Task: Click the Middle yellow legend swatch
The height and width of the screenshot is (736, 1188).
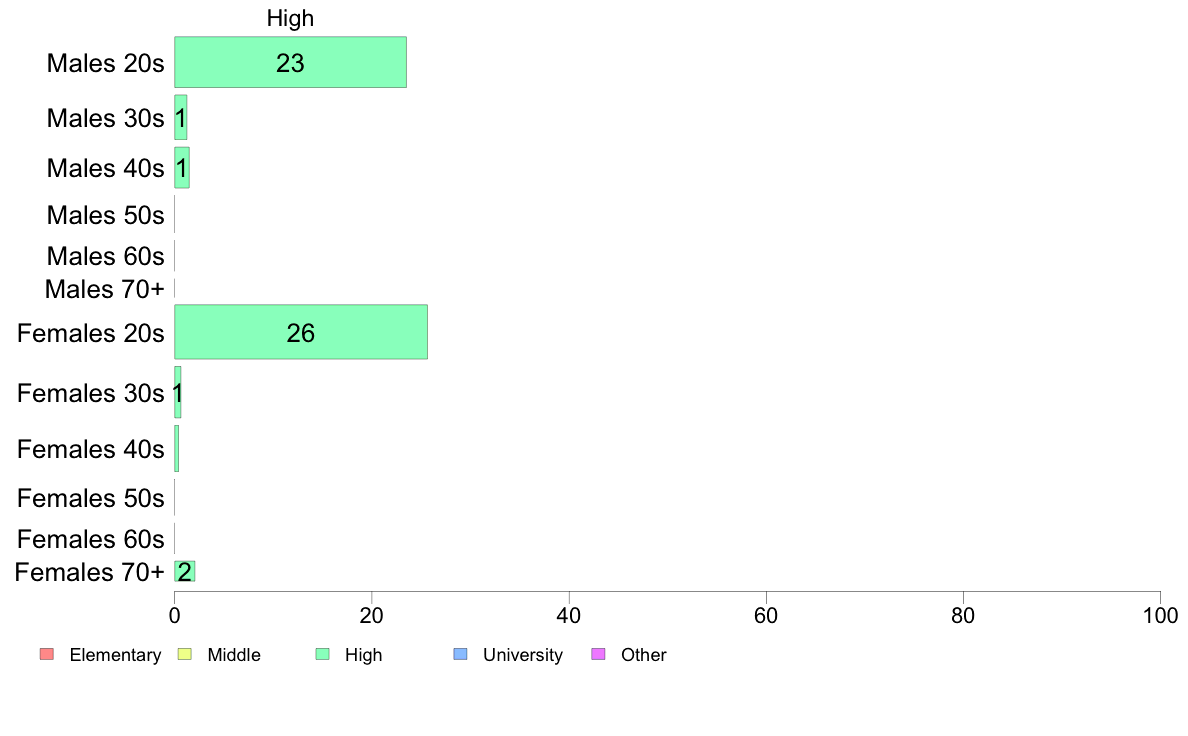Action: pos(184,654)
